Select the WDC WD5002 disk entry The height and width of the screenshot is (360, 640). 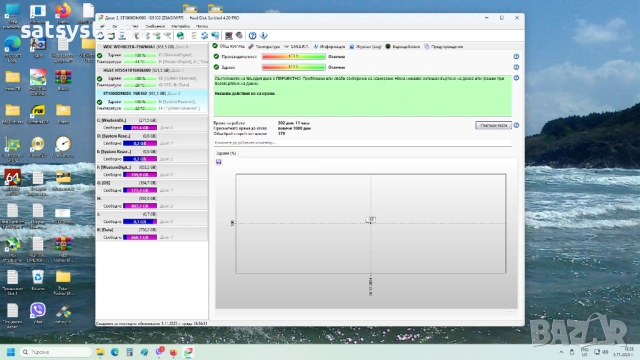pyautogui.click(x=152, y=54)
